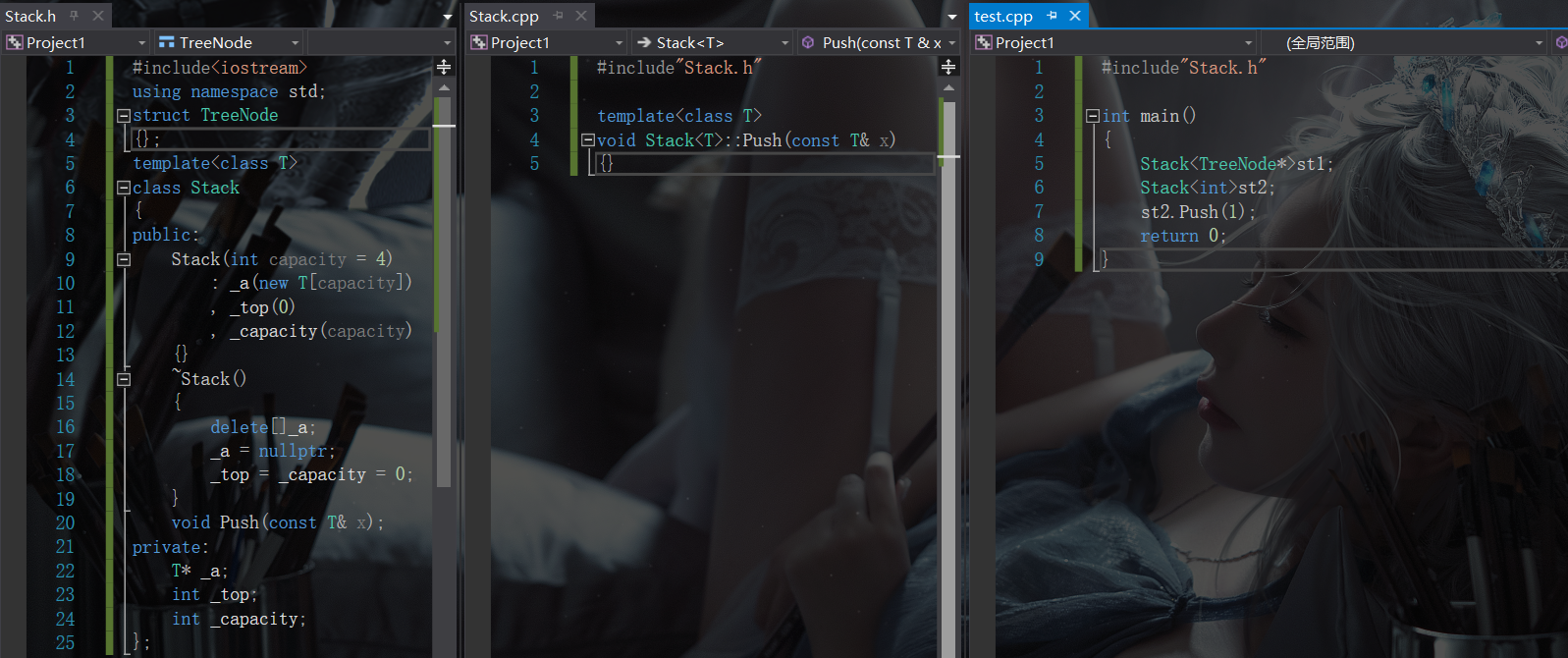The height and width of the screenshot is (658, 1568).
Task: Click '~Stack()' destructor line
Action: pyautogui.click(x=209, y=379)
